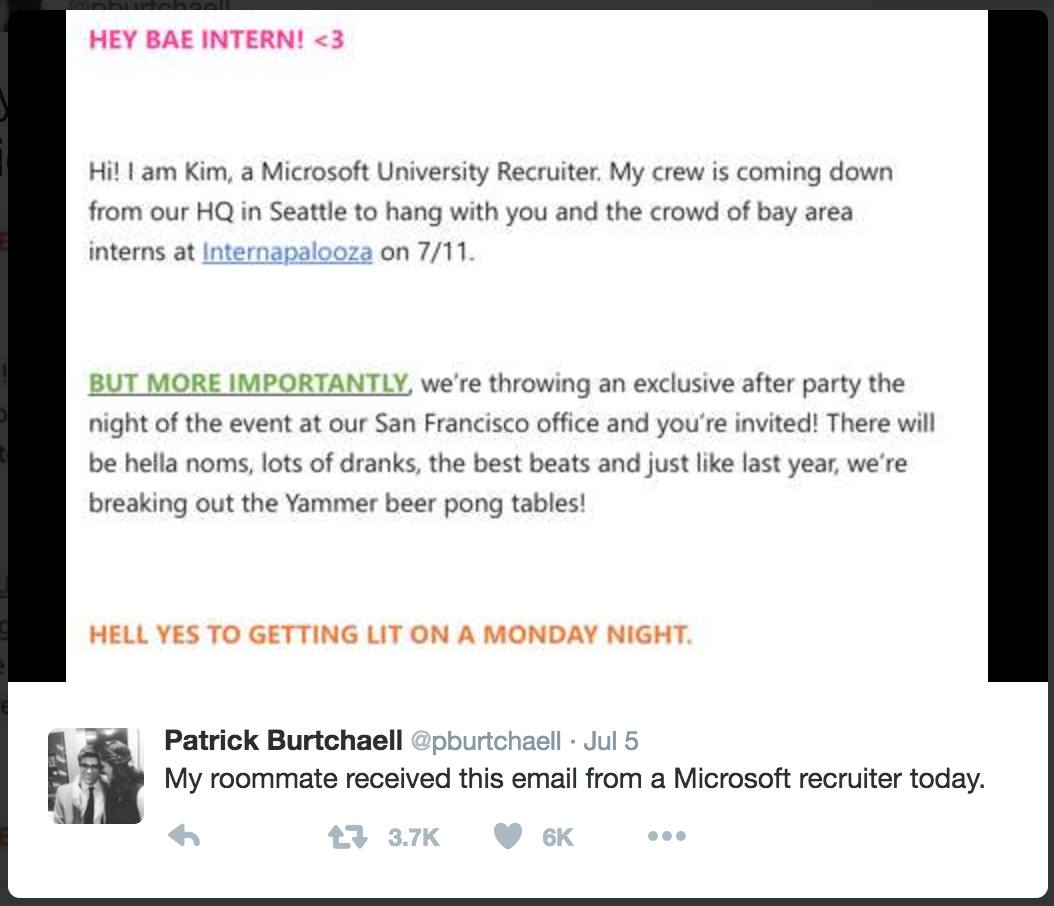Click the BUT MORE IMPORTANTLY underlined text
The height and width of the screenshot is (906, 1054).
click(249, 384)
